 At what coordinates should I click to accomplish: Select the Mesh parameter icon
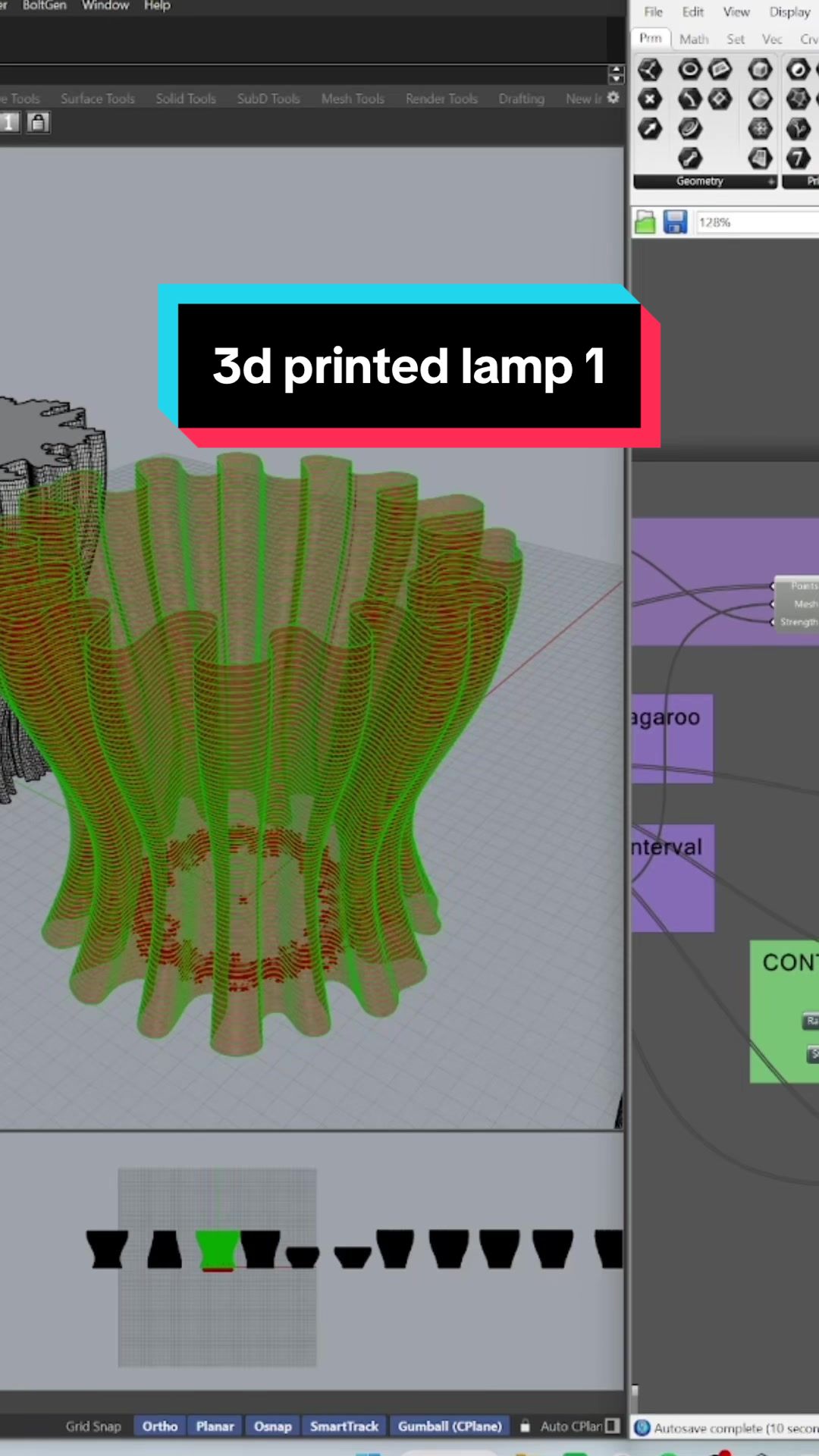760,129
